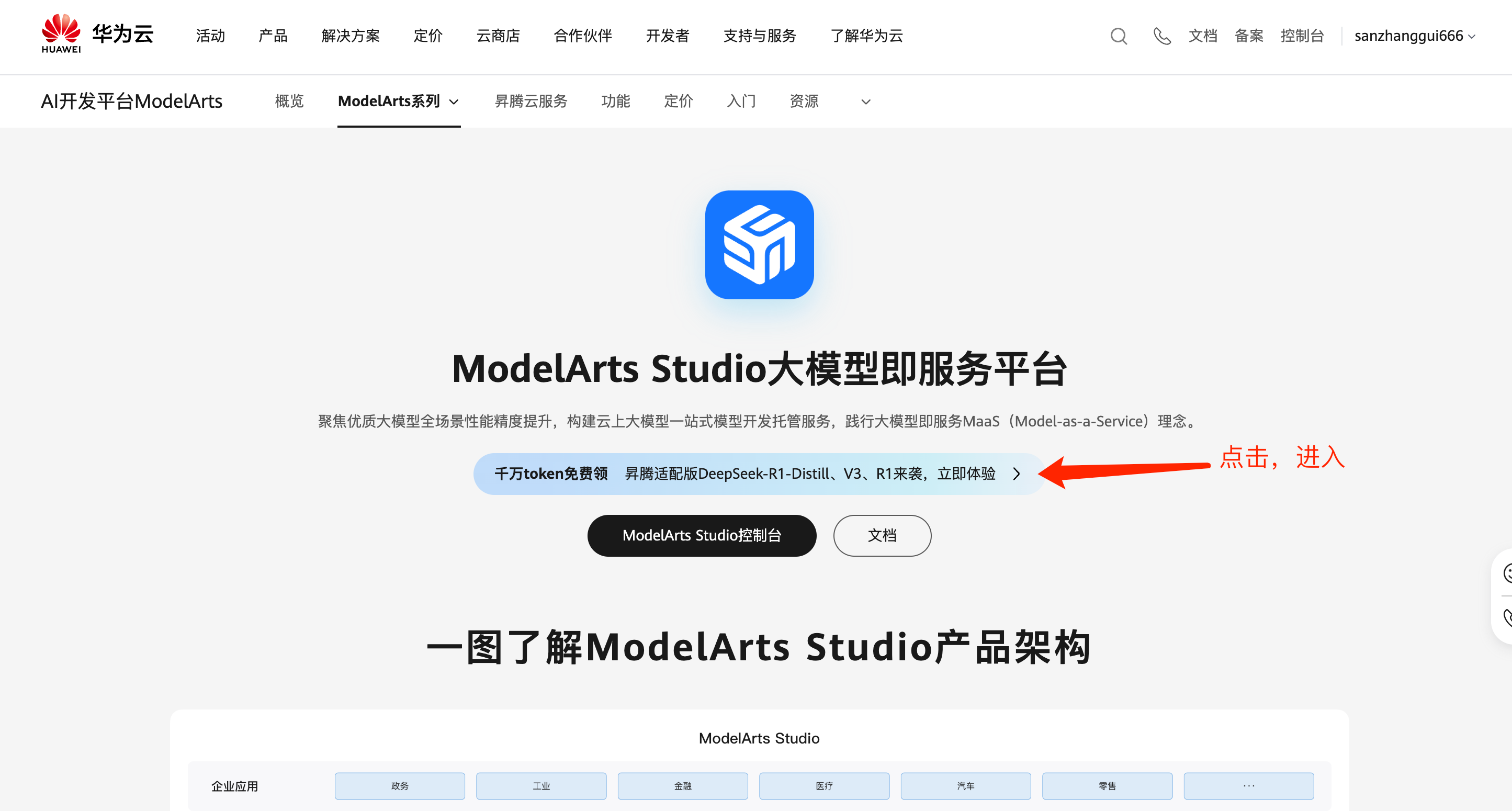Image resolution: width=1512 pixels, height=811 pixels.
Task: Open the 解决方案 top menu
Action: pos(351,37)
